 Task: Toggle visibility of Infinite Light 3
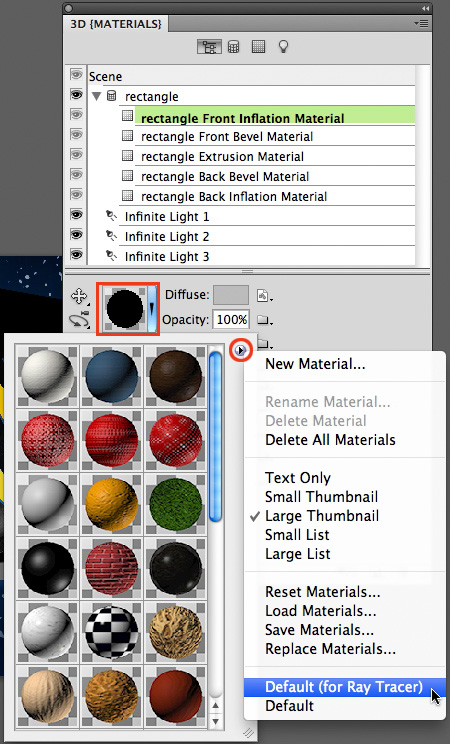click(76, 255)
